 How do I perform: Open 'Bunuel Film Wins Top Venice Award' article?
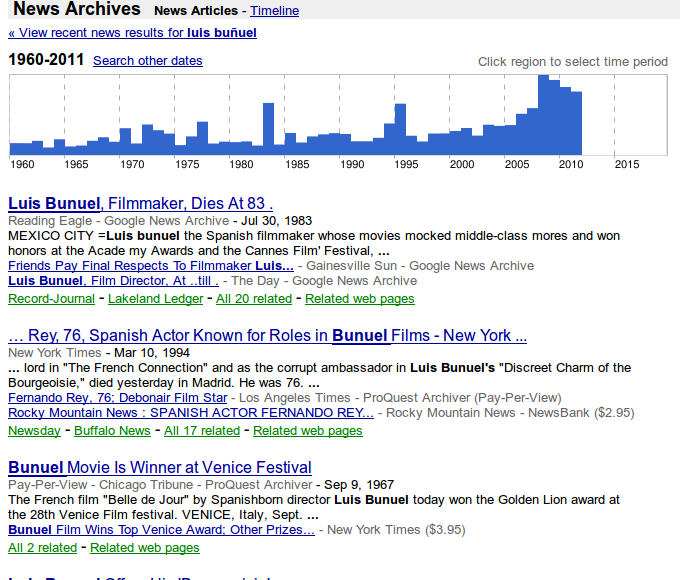click(161, 530)
